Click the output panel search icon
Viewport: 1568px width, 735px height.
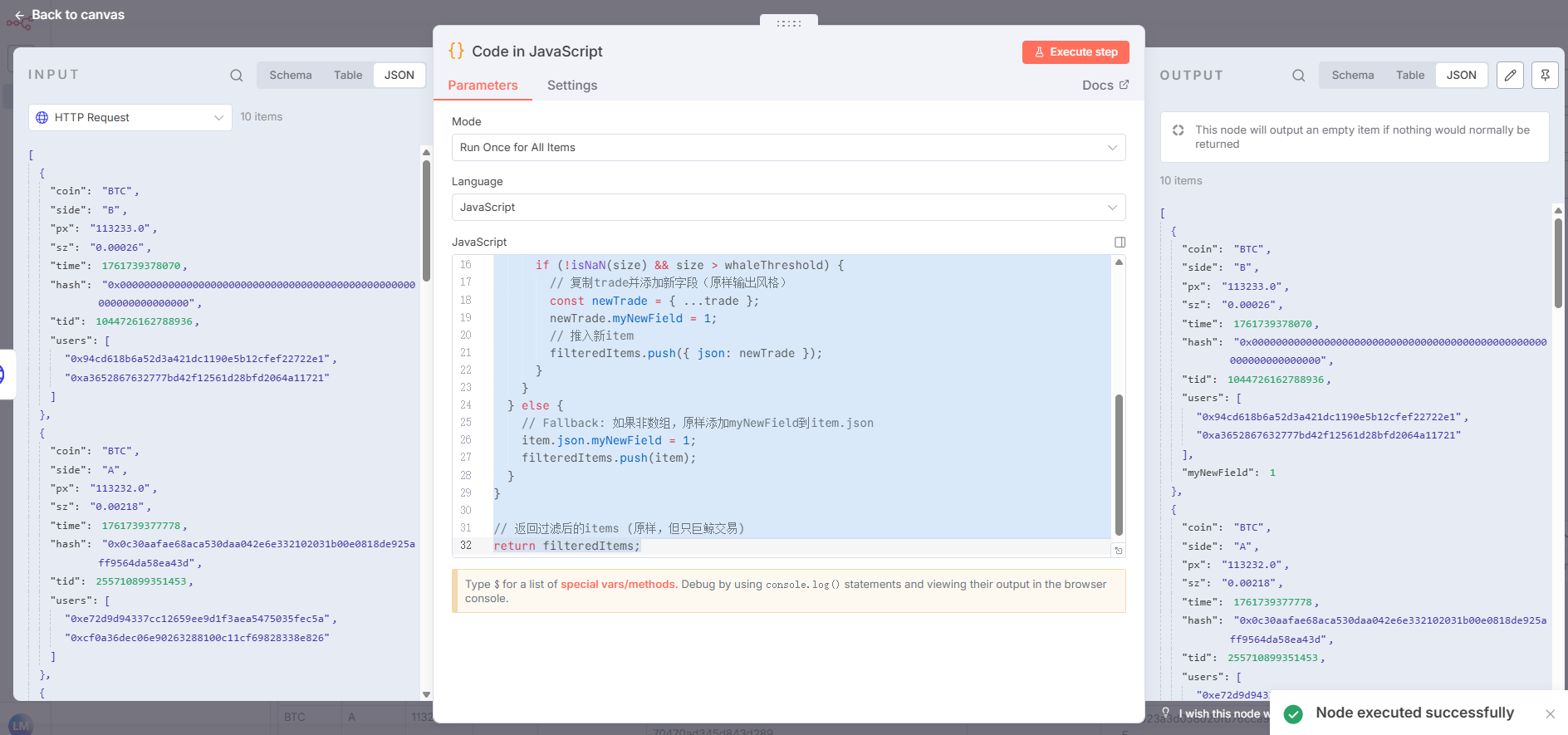1298,76
